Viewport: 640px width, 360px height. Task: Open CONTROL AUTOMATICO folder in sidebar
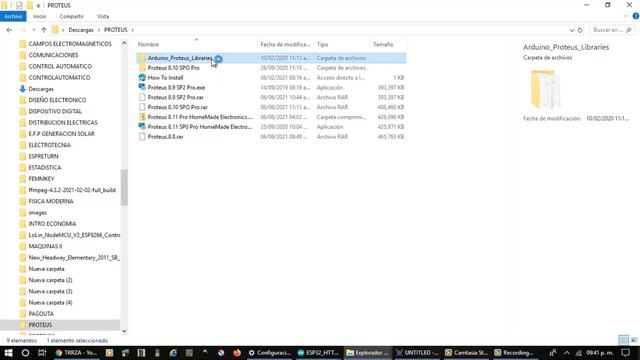coord(60,66)
